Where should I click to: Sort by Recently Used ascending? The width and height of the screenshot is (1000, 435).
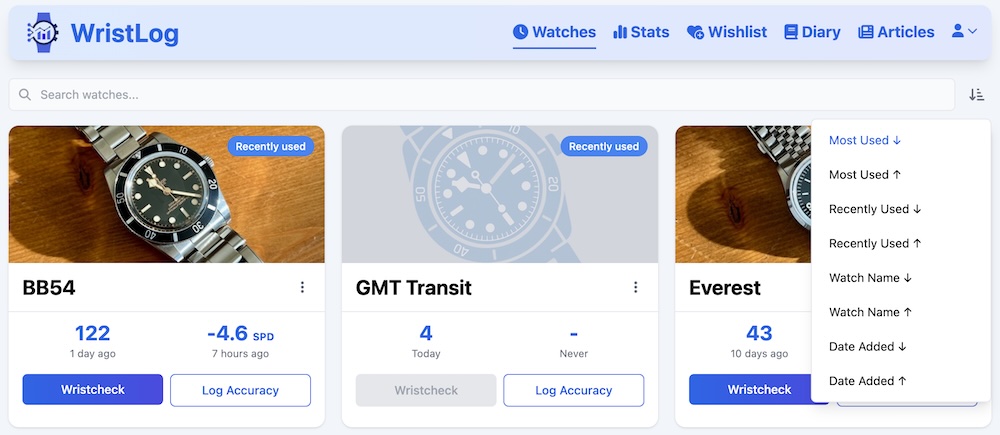click(875, 243)
